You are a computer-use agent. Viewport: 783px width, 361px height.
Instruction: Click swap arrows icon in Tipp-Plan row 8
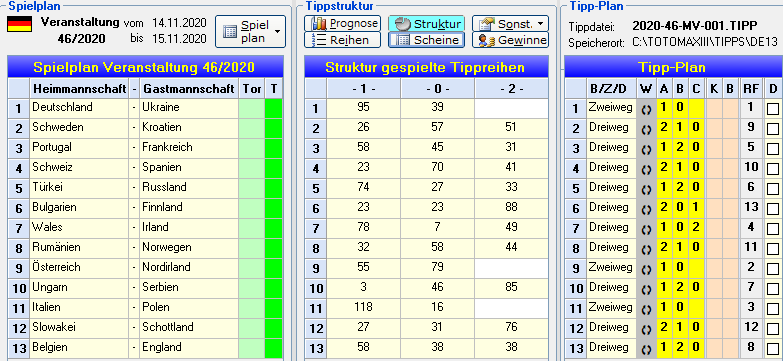646,249
